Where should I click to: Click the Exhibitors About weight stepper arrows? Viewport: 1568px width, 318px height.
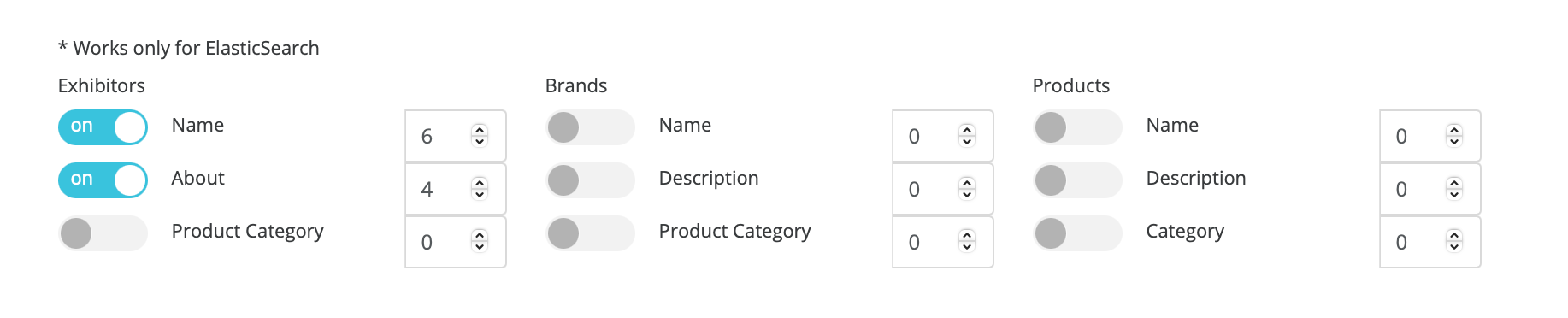(480, 189)
